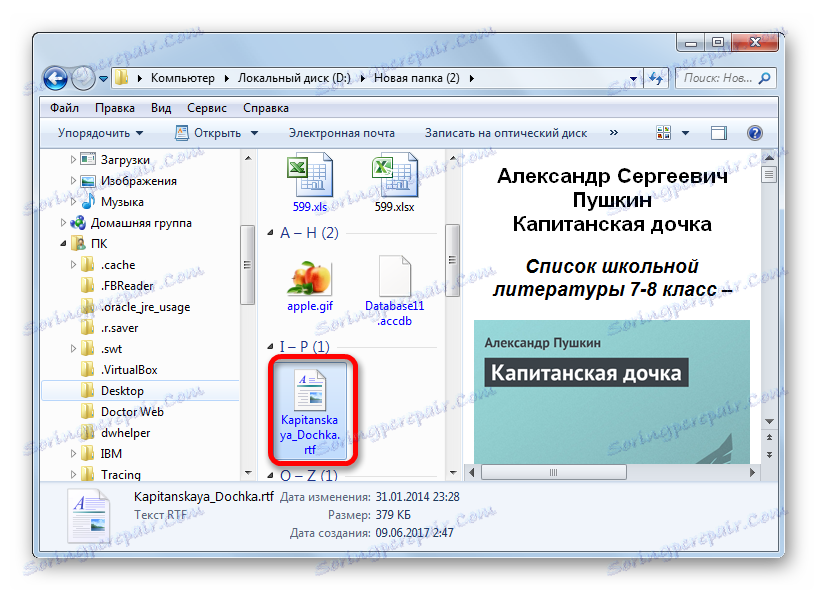Expand arrow after Новая папка (2) breadcrumb
Screen dimensions: 818x591
click(472, 79)
